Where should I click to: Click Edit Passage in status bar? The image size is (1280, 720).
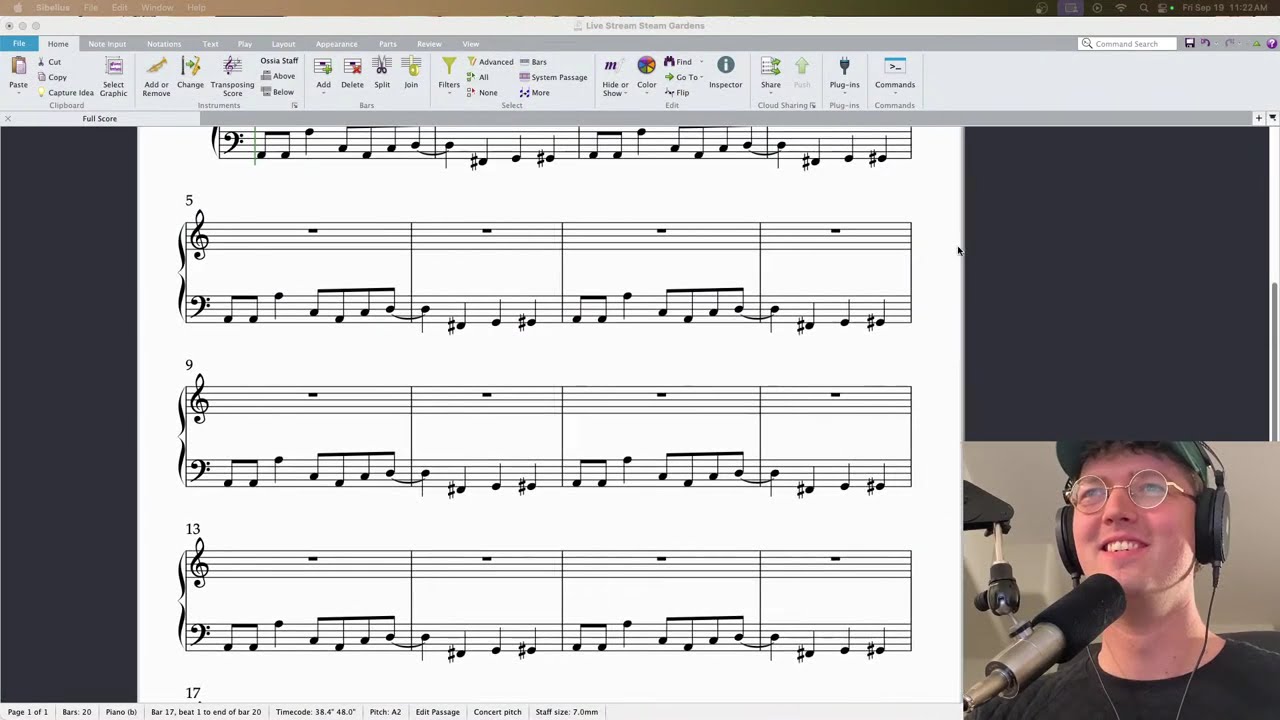(438, 712)
